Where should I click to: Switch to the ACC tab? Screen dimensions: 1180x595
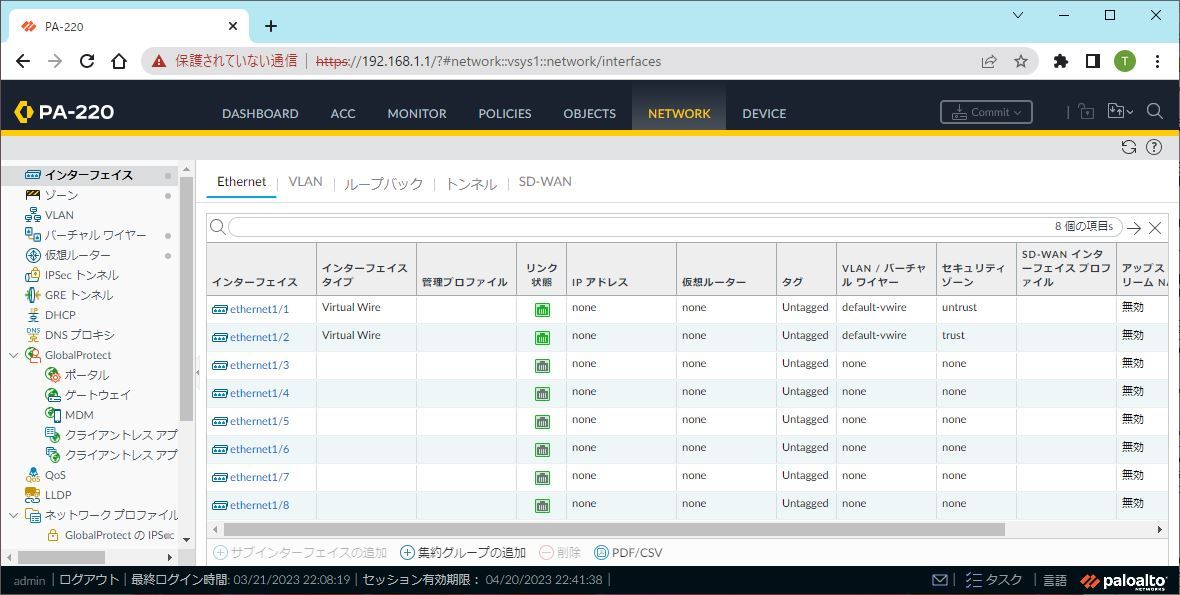coord(343,114)
